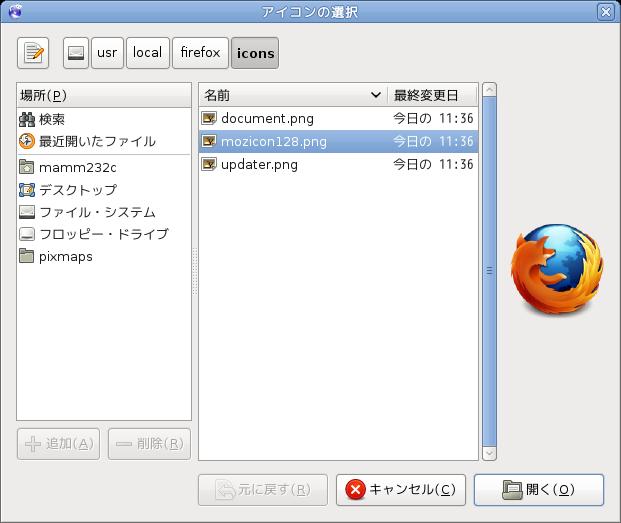621x523 pixels.
Task: Select the mozicon128.png file
Action: pos(339,141)
